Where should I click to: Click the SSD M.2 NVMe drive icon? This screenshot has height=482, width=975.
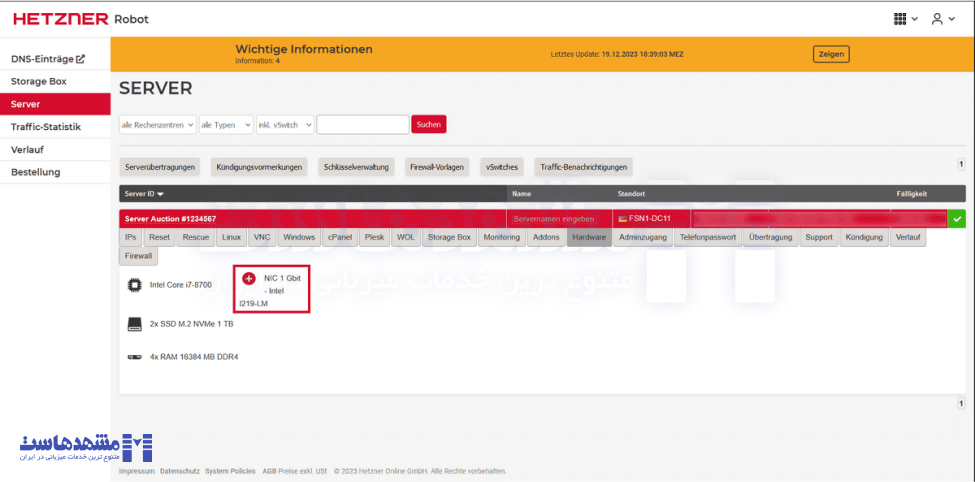[134, 324]
